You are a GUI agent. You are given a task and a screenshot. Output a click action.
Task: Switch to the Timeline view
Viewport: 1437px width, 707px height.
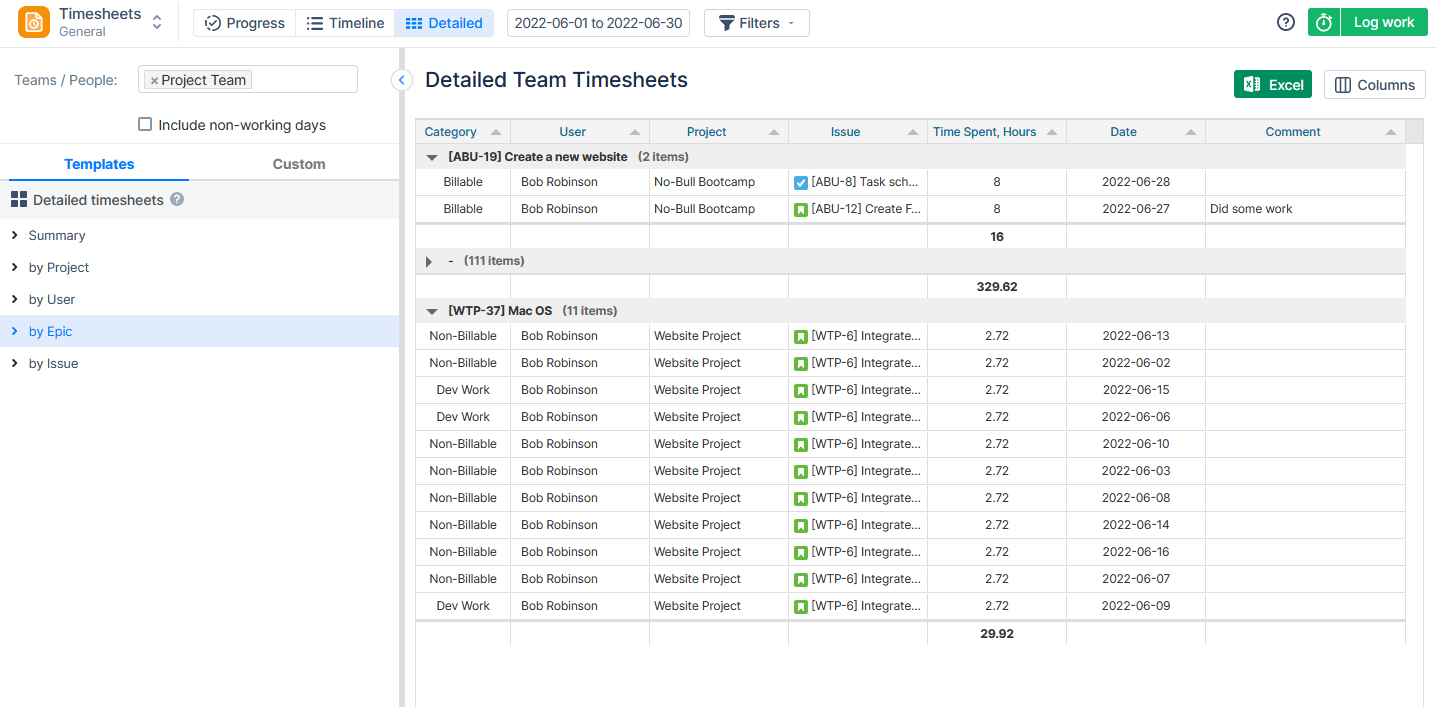pos(345,21)
